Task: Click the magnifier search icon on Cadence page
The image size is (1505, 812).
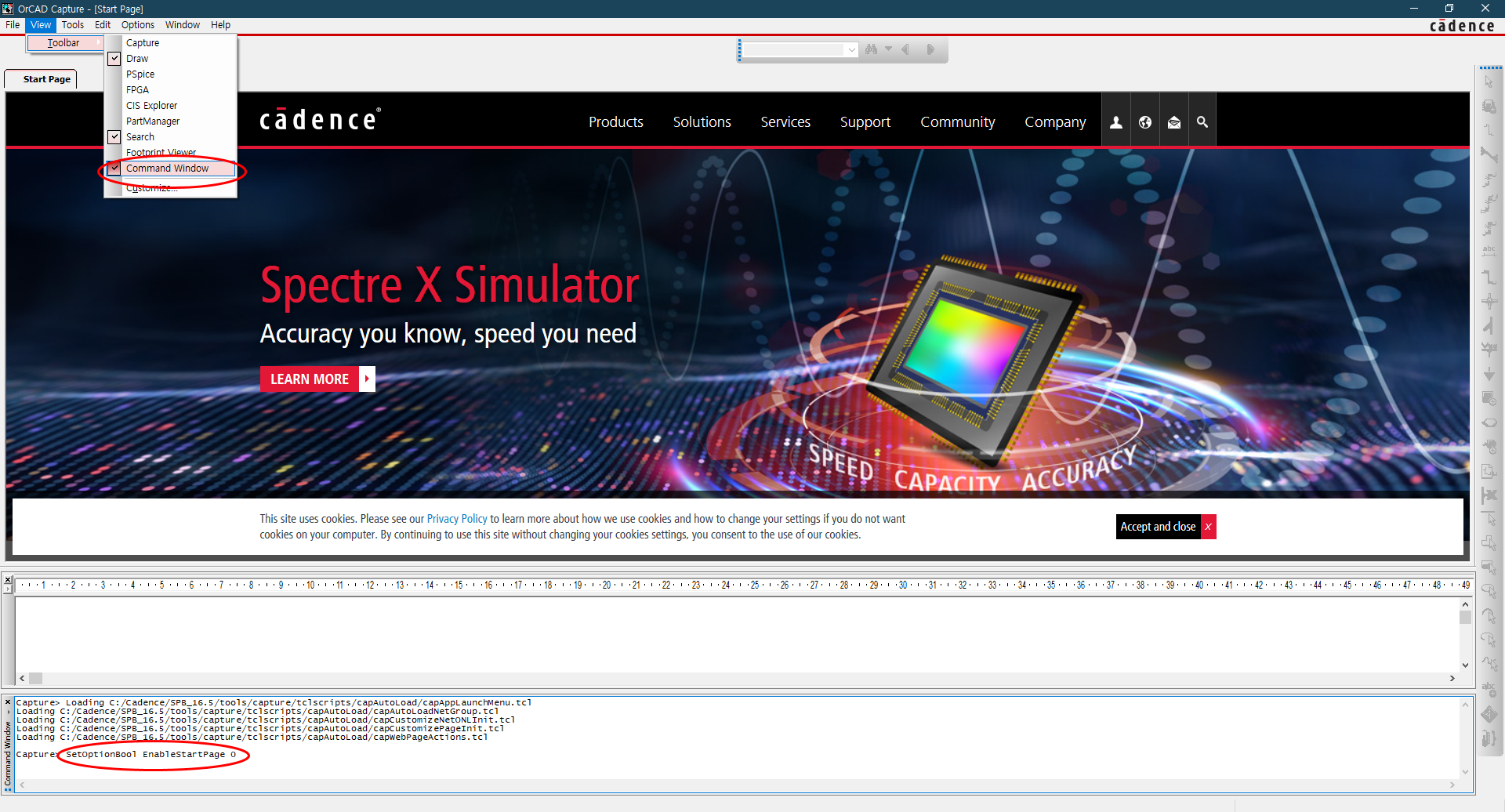Action: [x=1202, y=122]
